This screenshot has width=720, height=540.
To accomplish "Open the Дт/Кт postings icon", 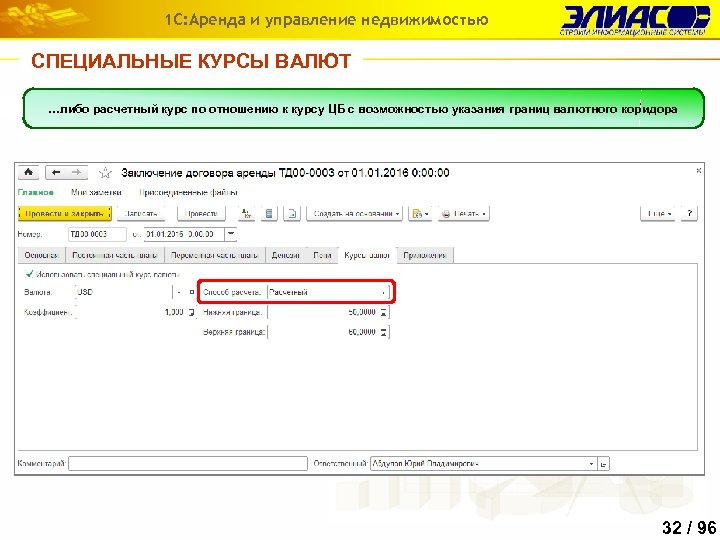I will click(x=247, y=214).
